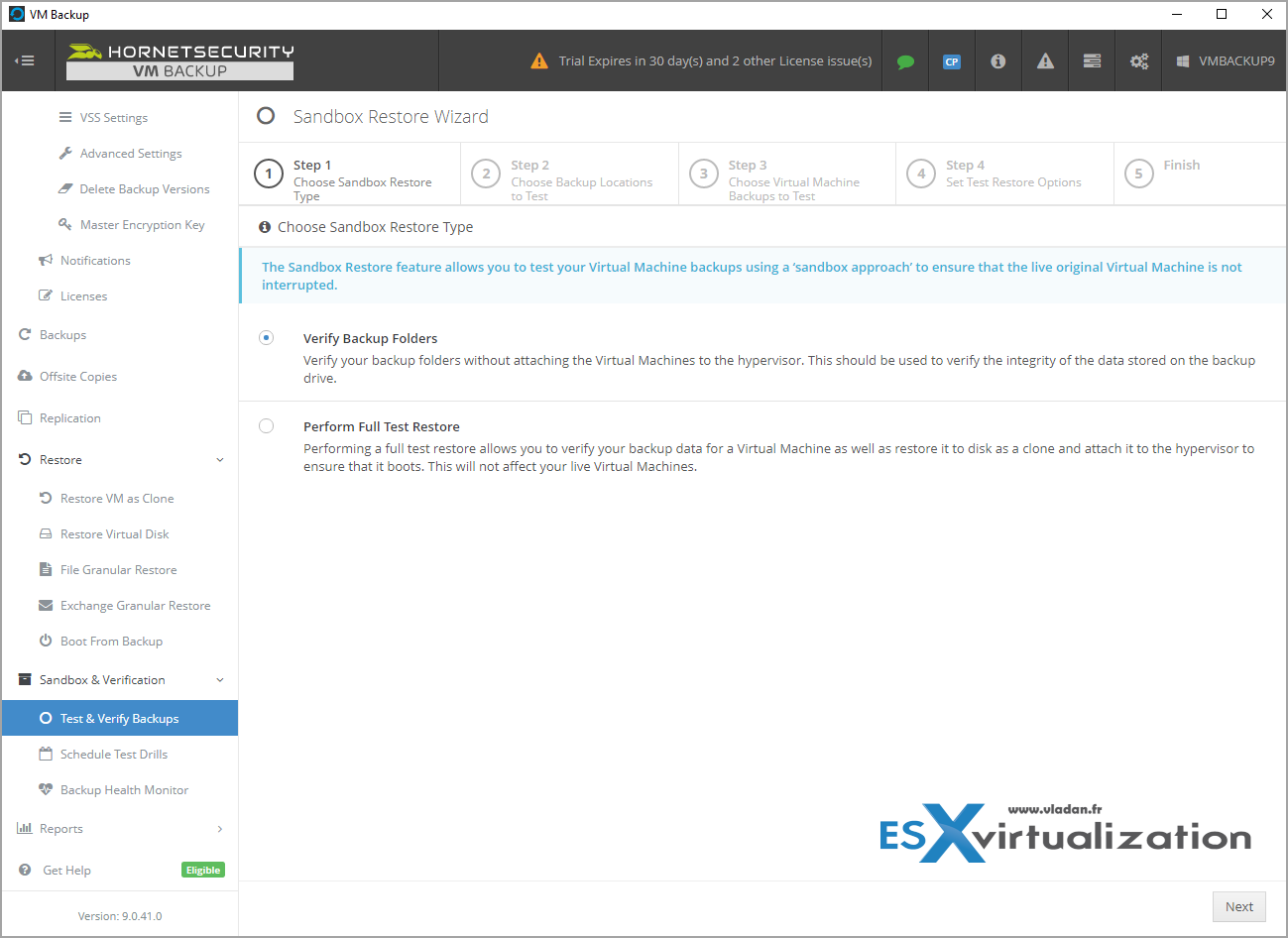The image size is (1288, 938).
Task: Click the Backups refresh icon
Action: point(25,334)
